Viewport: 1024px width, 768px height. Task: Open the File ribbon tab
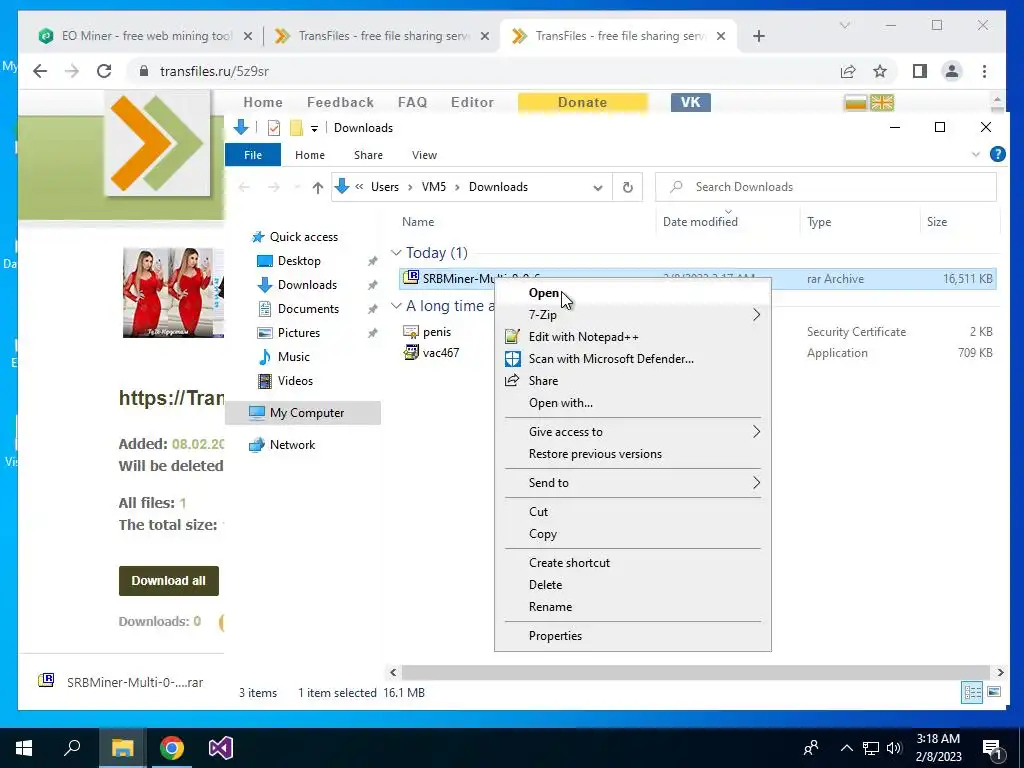coord(253,155)
